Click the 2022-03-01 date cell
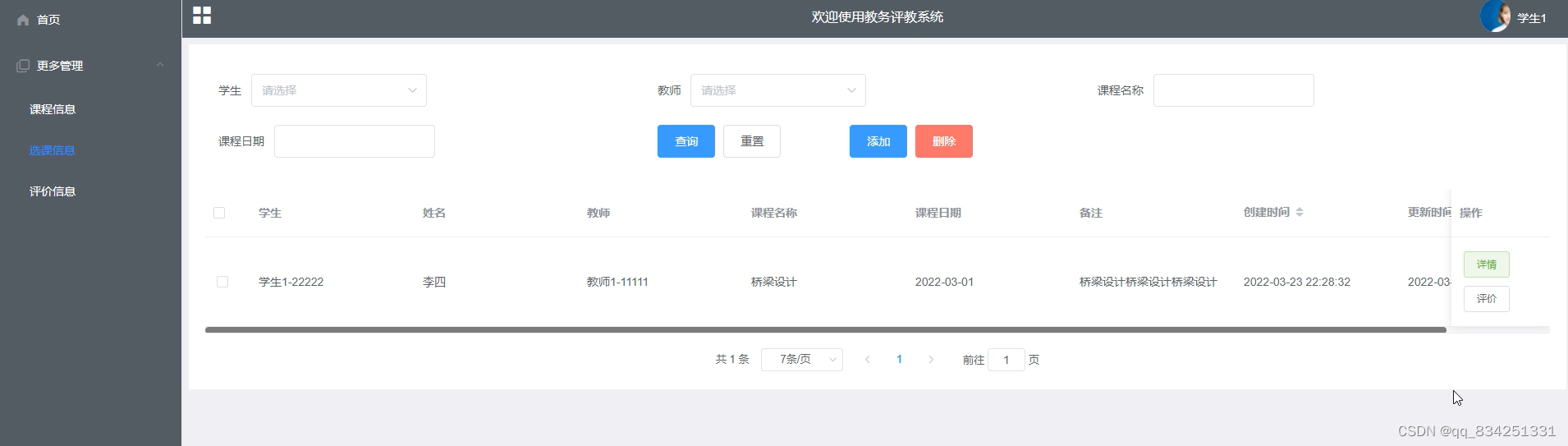 [945, 282]
